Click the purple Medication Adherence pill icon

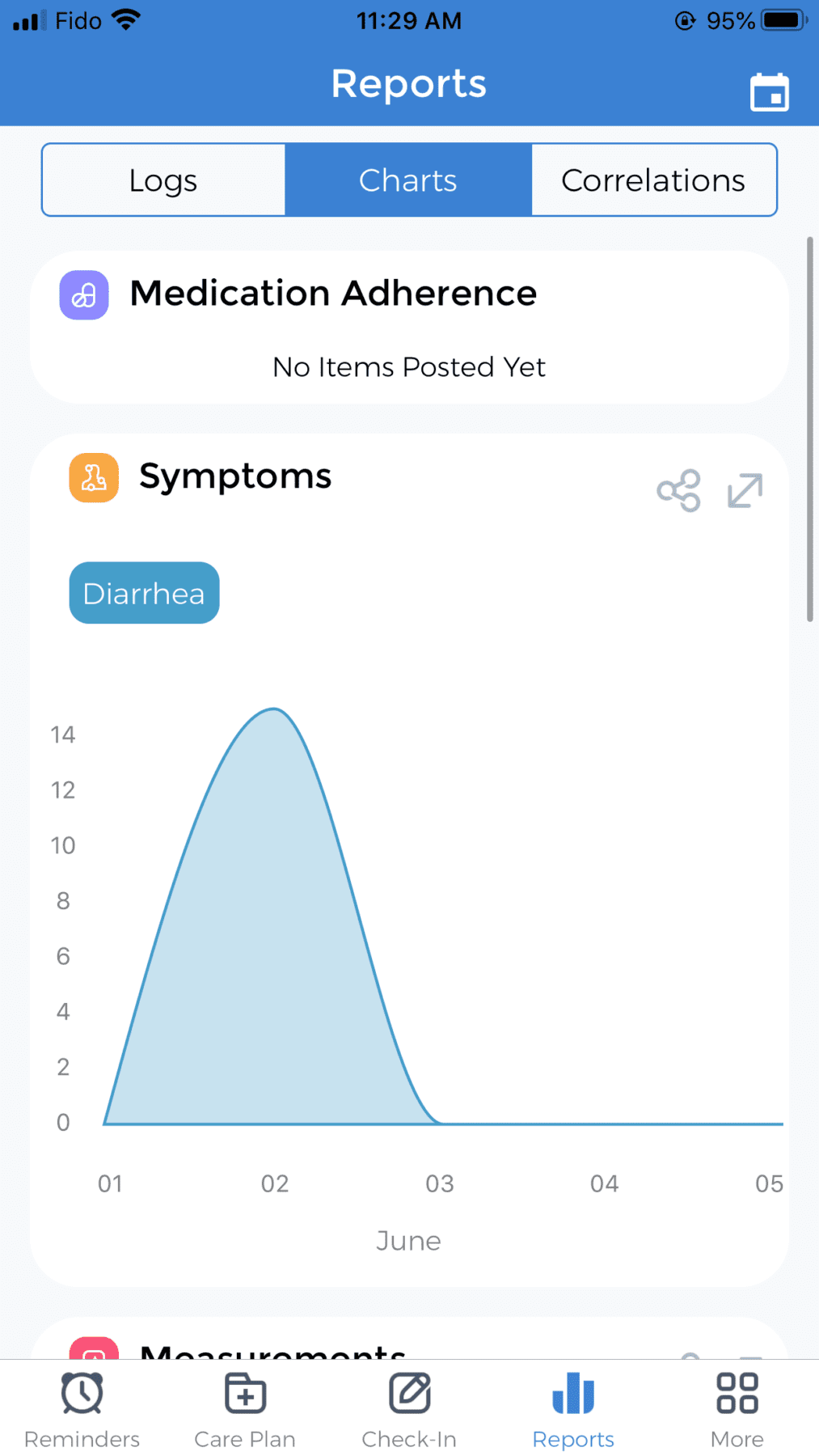point(84,295)
